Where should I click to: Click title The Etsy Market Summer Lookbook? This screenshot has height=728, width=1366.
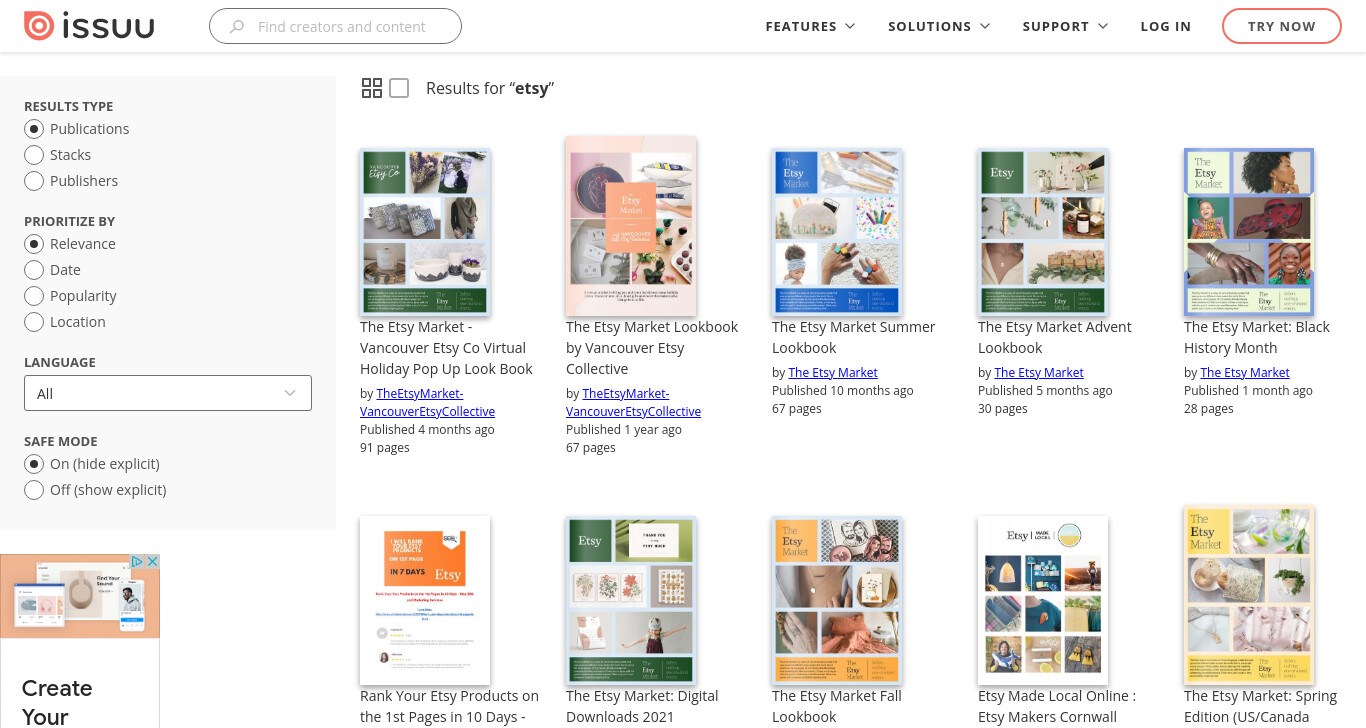(854, 337)
